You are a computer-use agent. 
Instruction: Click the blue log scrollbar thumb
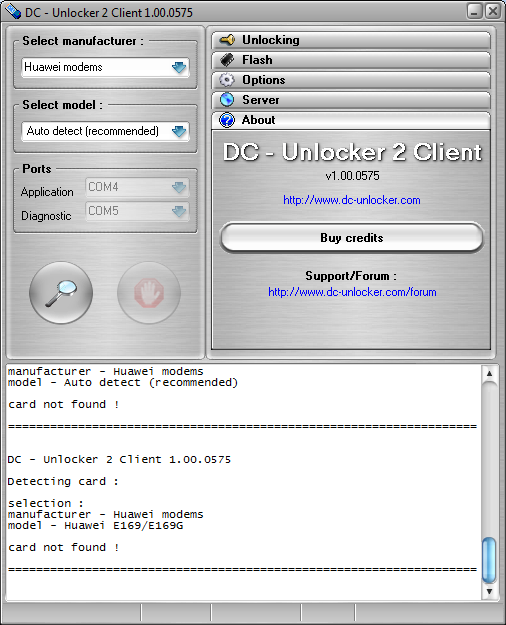coord(489,560)
